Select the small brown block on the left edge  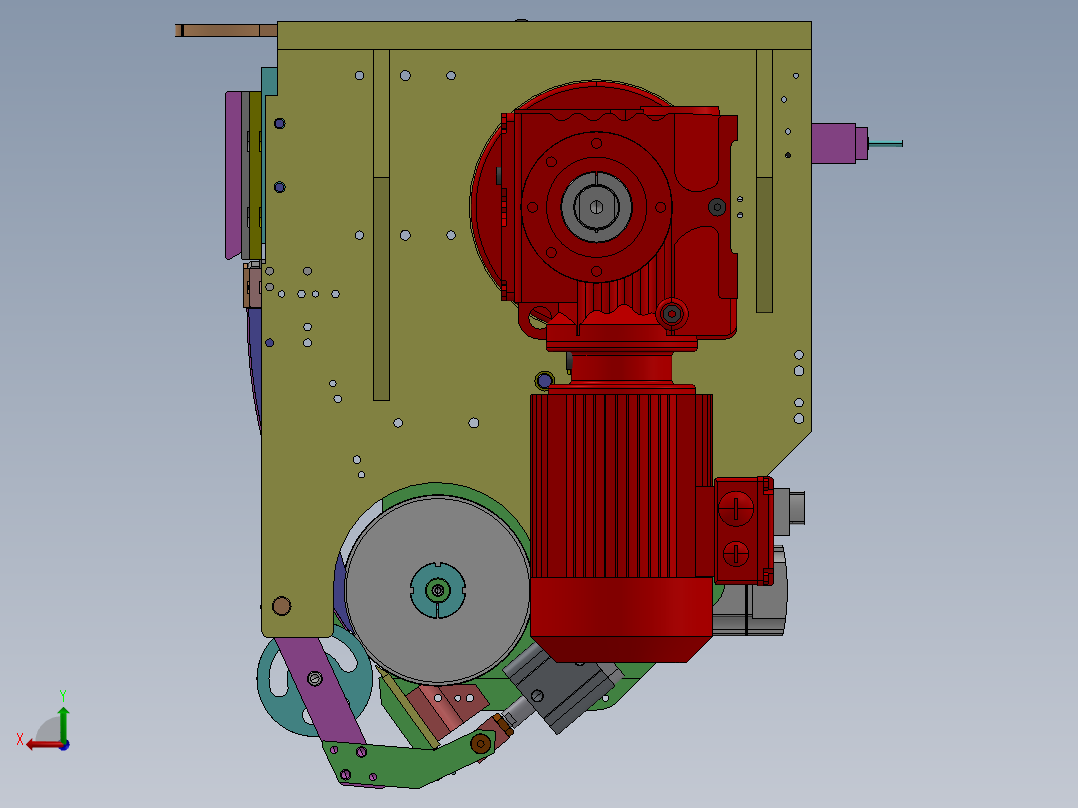(x=252, y=285)
